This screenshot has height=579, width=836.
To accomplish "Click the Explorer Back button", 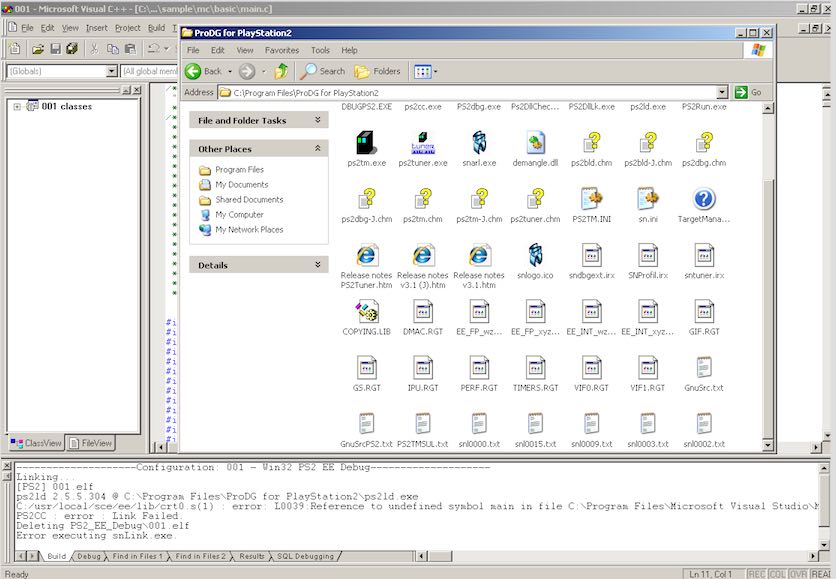I will coord(204,71).
